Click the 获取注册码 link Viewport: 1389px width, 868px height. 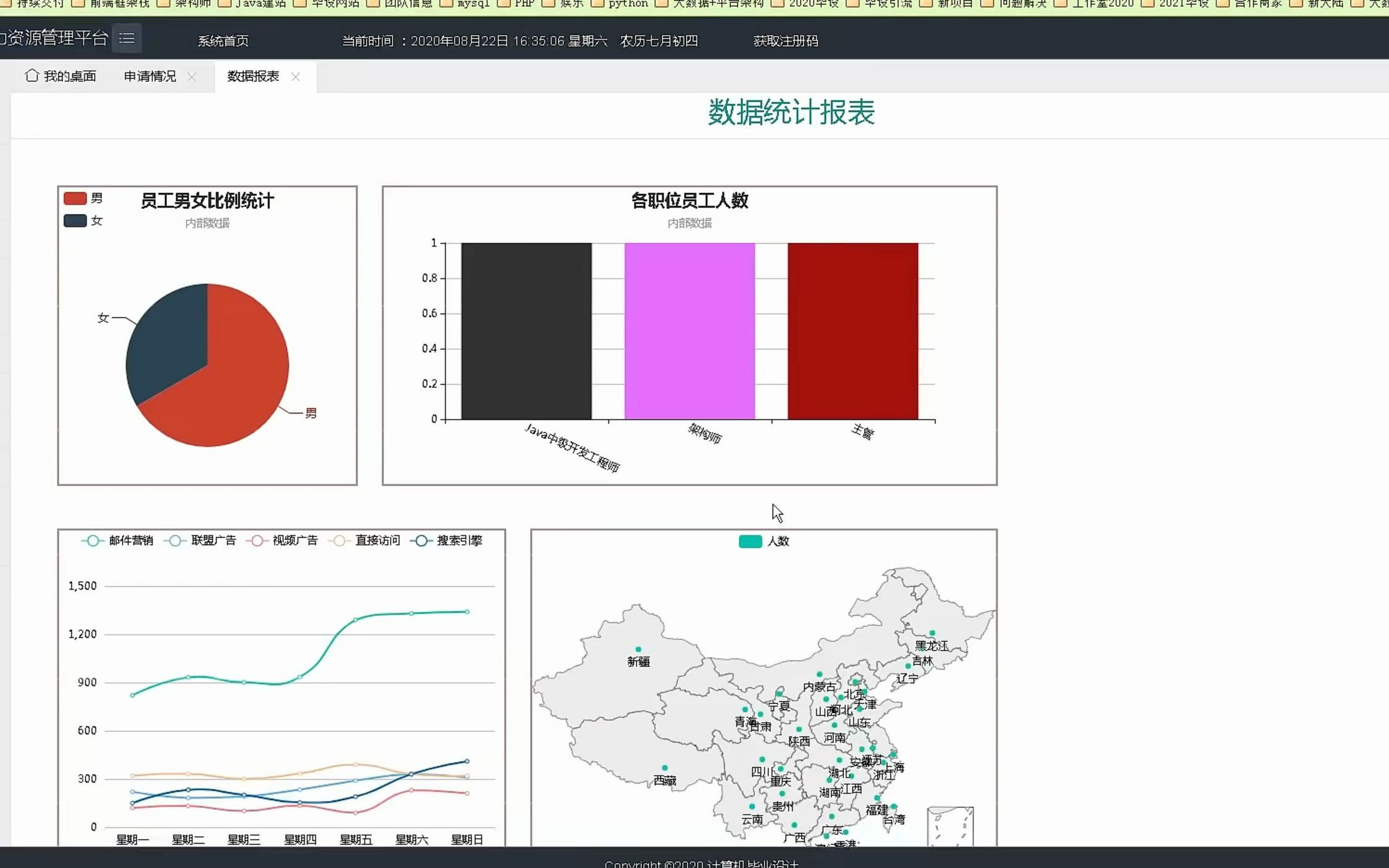tap(785, 41)
